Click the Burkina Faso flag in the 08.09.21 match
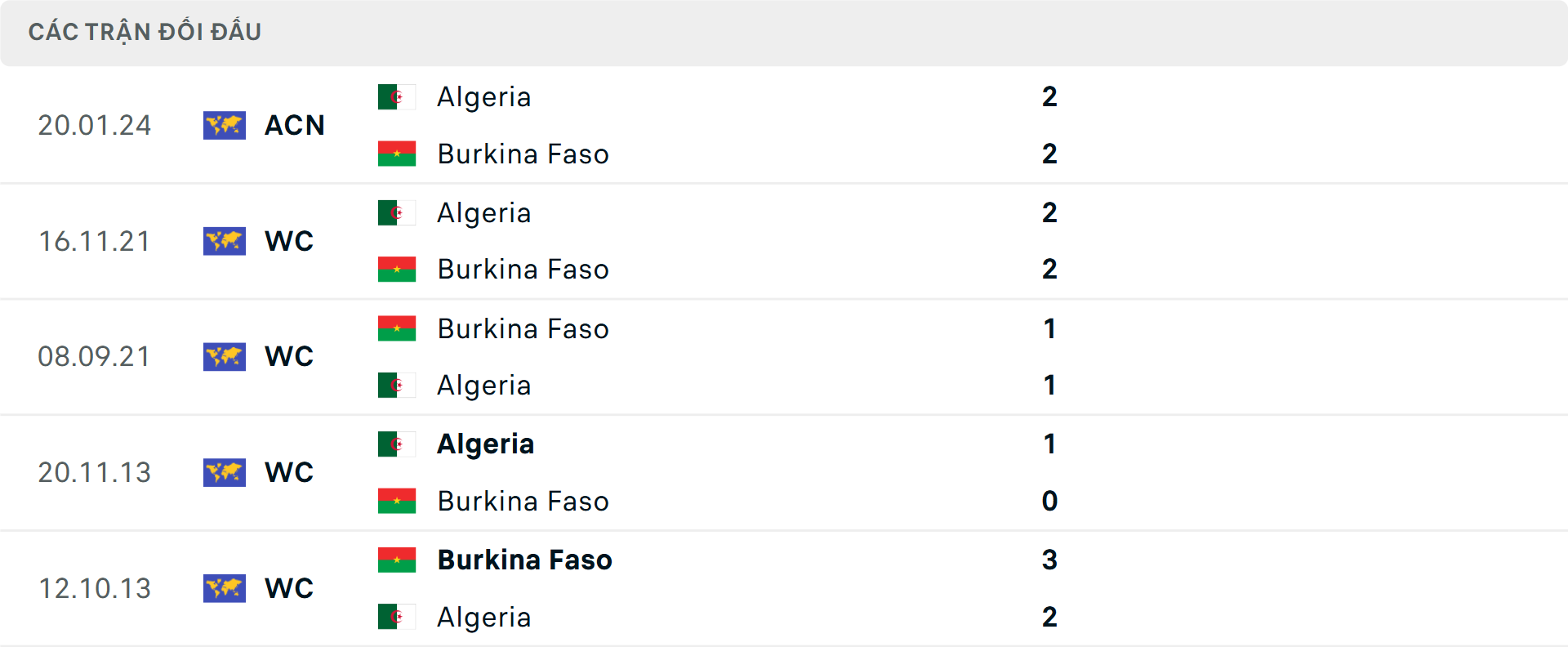 [x=397, y=328]
